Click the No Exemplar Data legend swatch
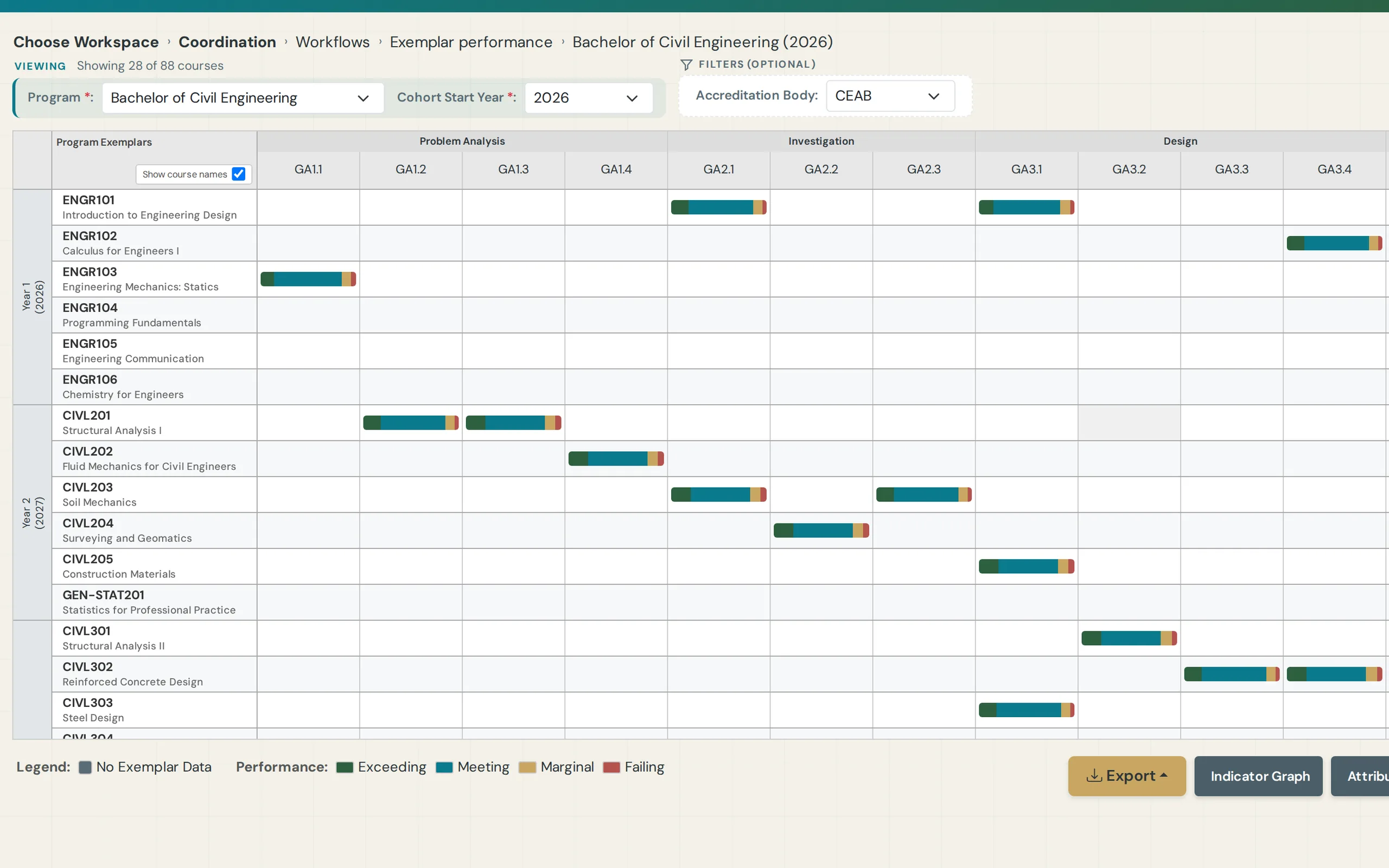The width and height of the screenshot is (1389, 868). pos(85,768)
